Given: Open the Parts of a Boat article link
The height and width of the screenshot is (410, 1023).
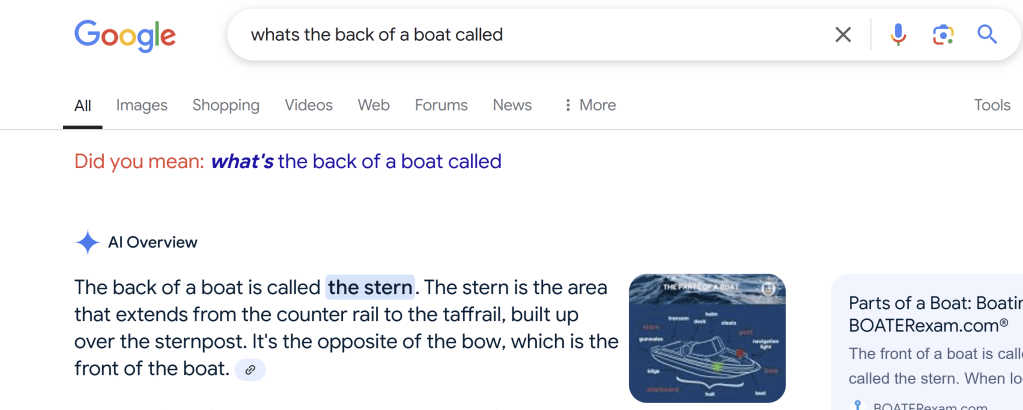Looking at the screenshot, I should click(x=934, y=314).
